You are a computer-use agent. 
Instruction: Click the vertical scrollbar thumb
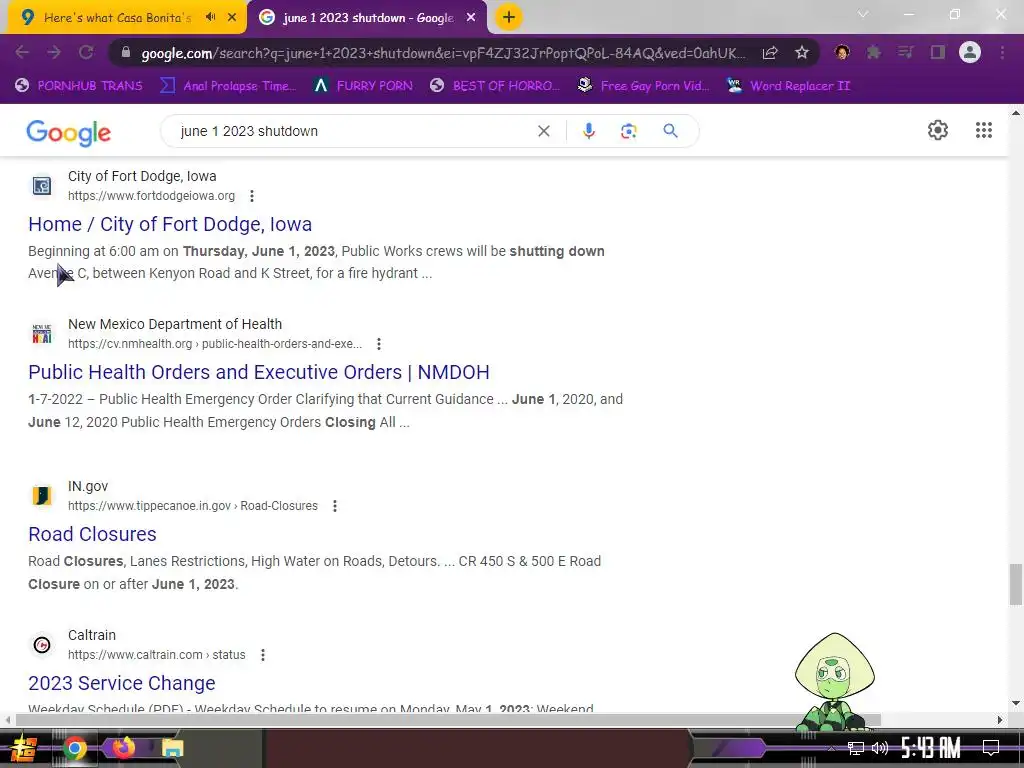[x=1015, y=585]
